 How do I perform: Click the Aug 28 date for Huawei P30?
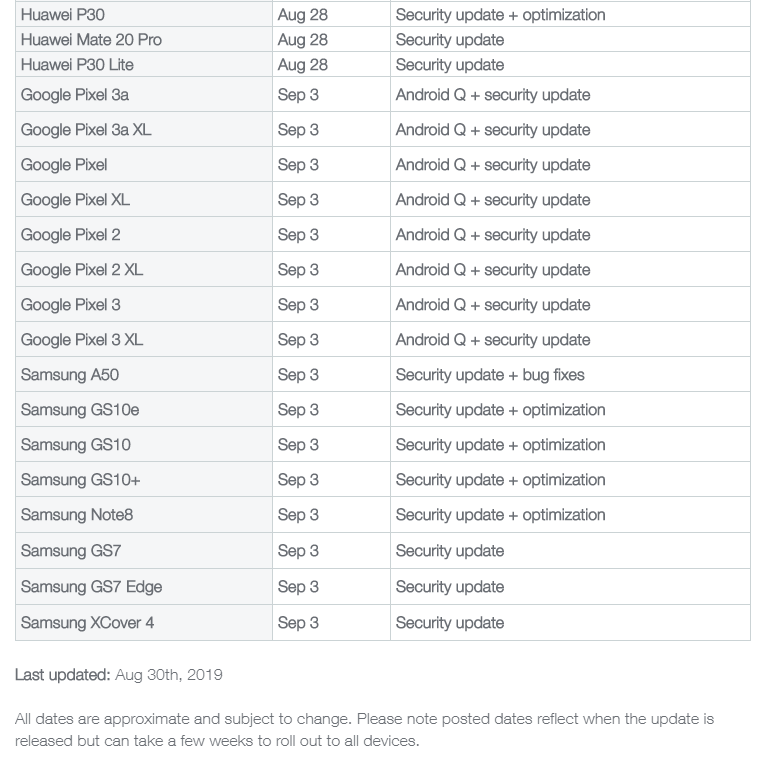303,15
